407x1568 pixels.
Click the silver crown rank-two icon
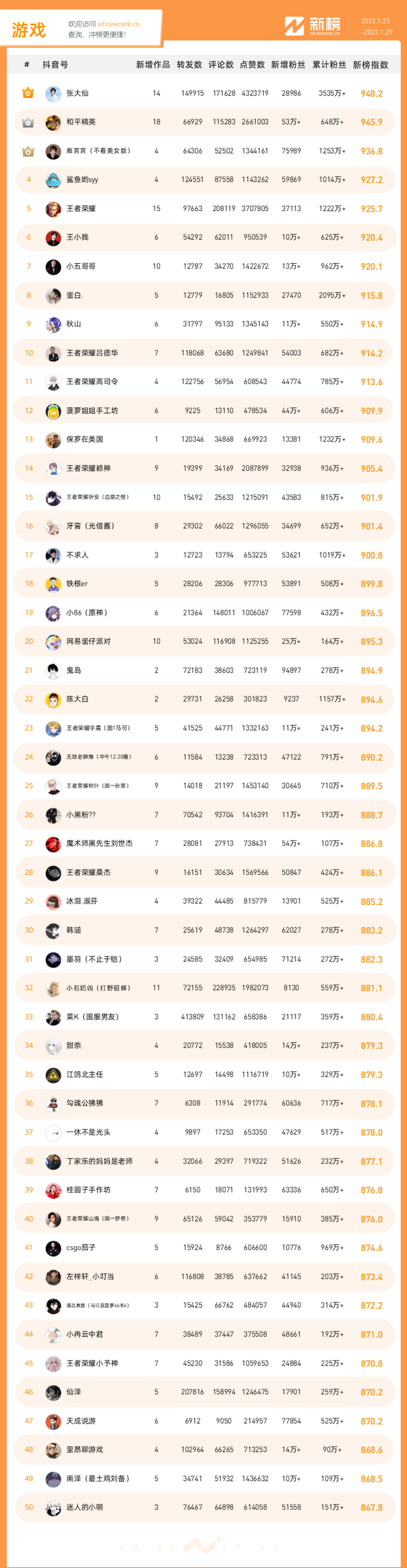click(x=28, y=122)
